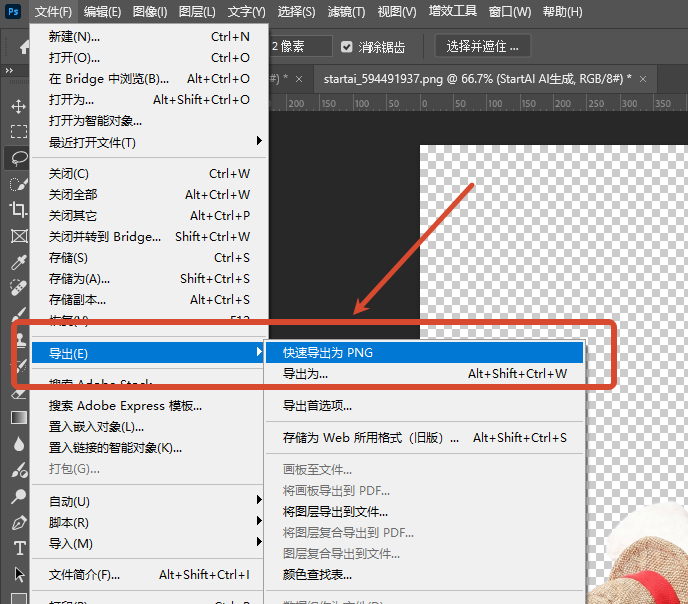This screenshot has height=604, width=688.
Task: Select the Path Selection tool
Action: (19, 574)
